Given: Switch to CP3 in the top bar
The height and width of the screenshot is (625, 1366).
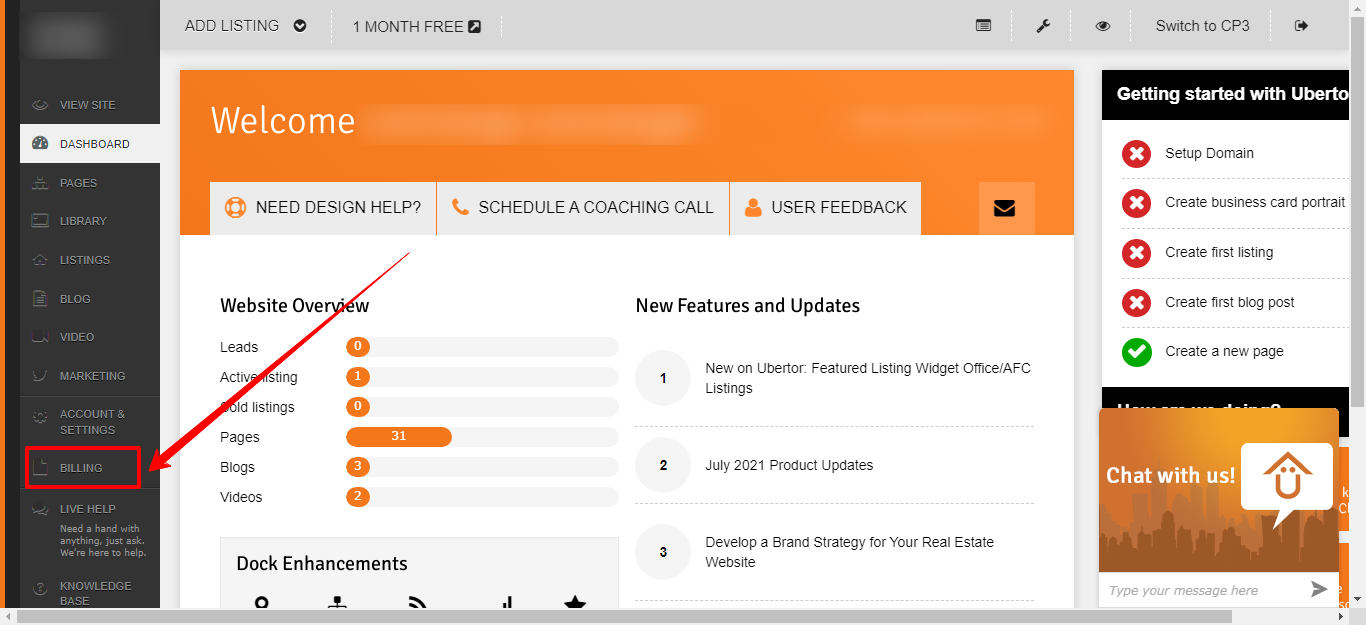Looking at the screenshot, I should click(x=1202, y=26).
